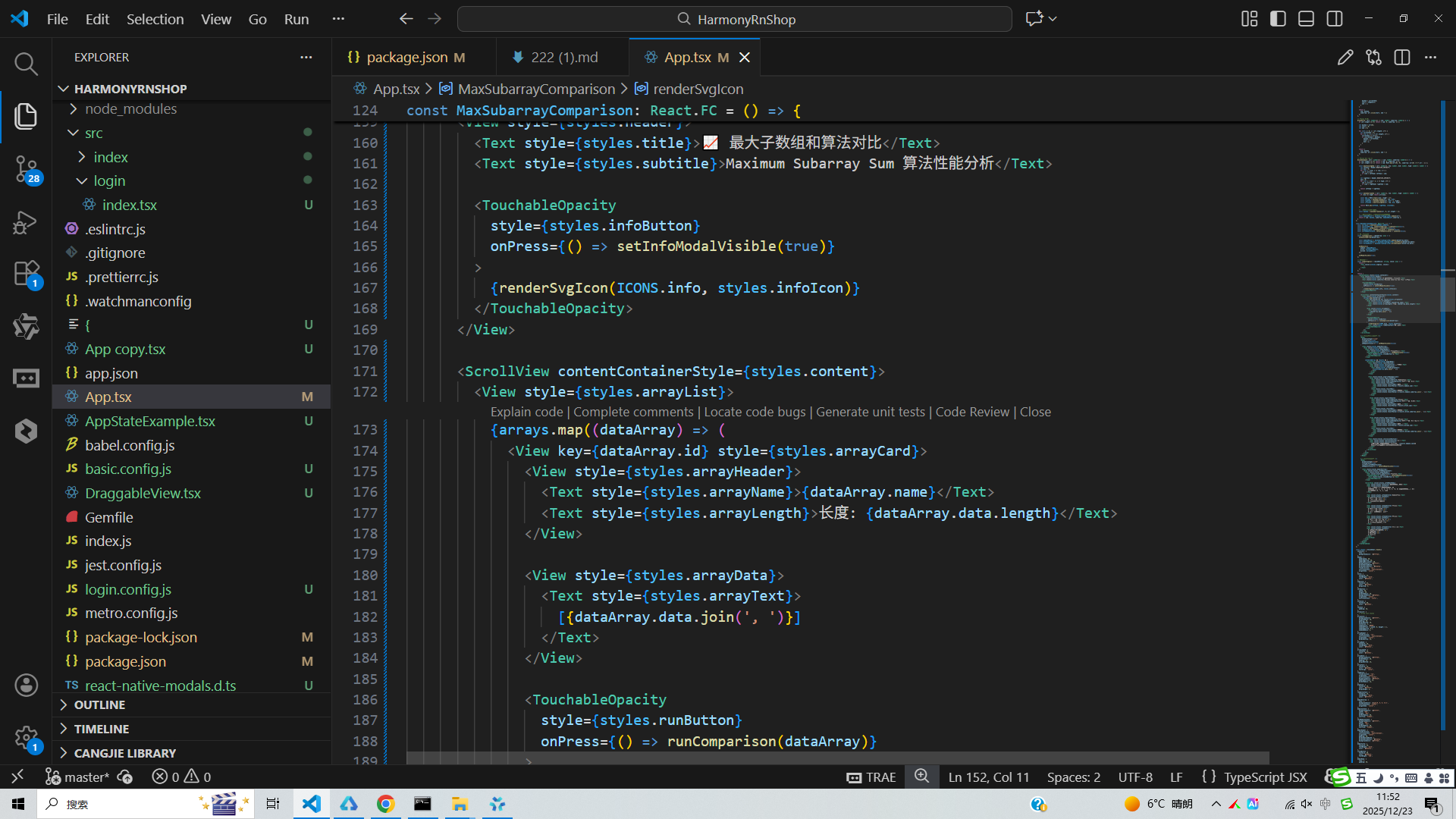Open Source Control view with 28 changes
1456x819 pixels.
26,168
